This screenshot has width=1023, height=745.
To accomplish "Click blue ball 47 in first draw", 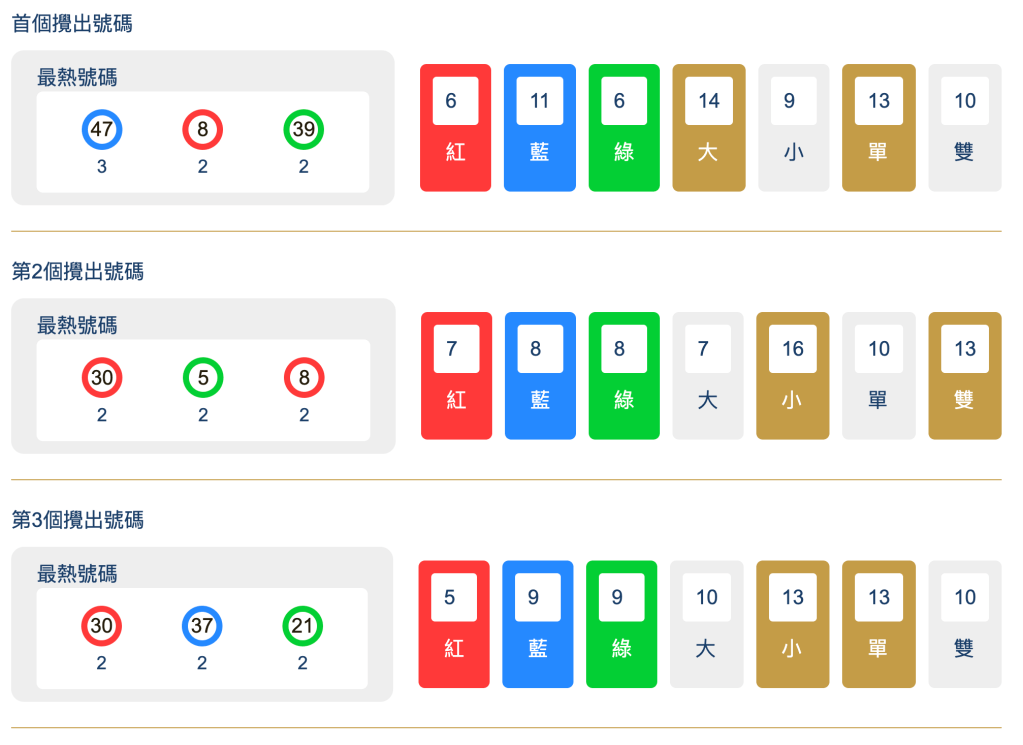I will point(102,129).
